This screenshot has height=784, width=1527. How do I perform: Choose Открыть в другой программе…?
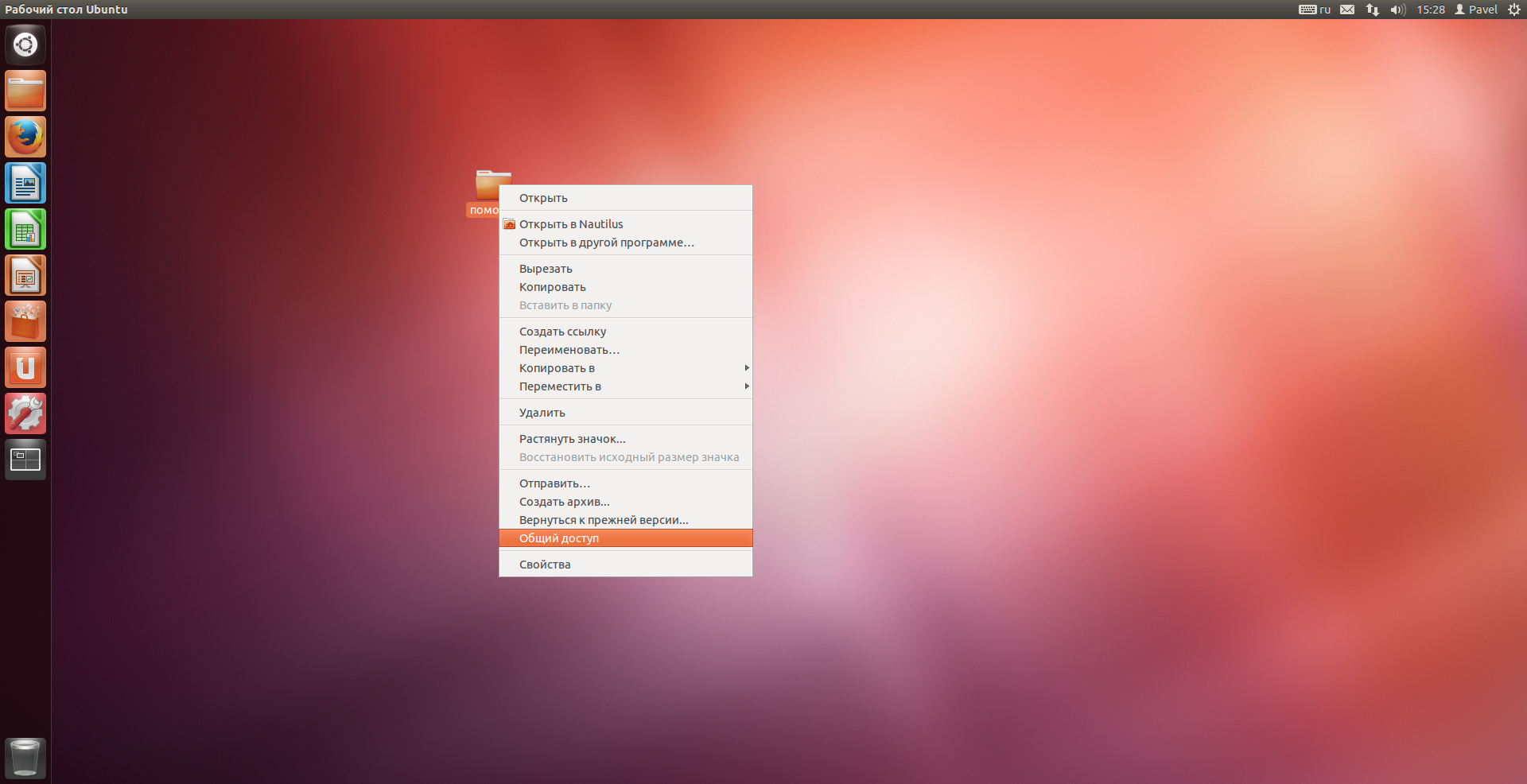pyautogui.click(x=626, y=243)
